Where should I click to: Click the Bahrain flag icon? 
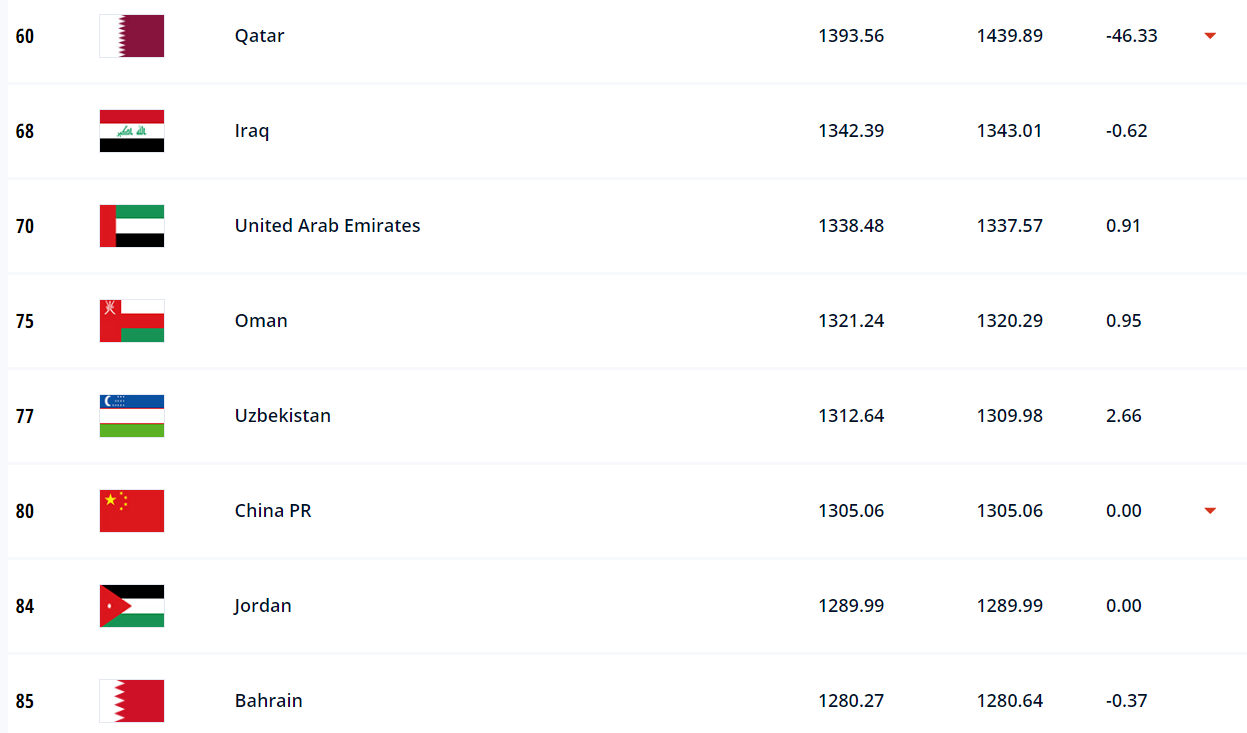(131, 701)
